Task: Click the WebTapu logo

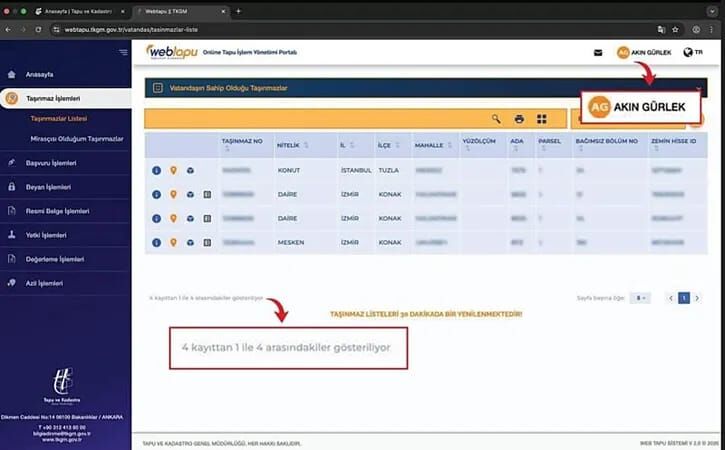Action: pos(168,51)
